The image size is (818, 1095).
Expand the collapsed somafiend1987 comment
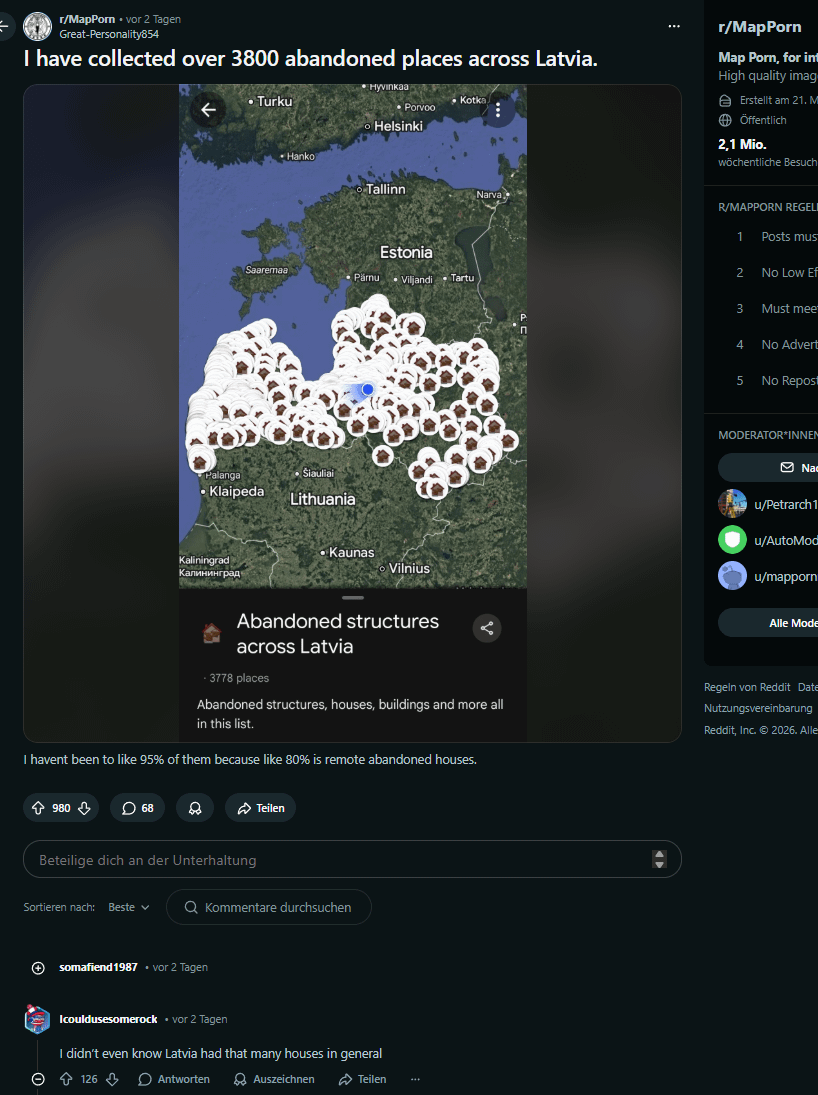38,968
